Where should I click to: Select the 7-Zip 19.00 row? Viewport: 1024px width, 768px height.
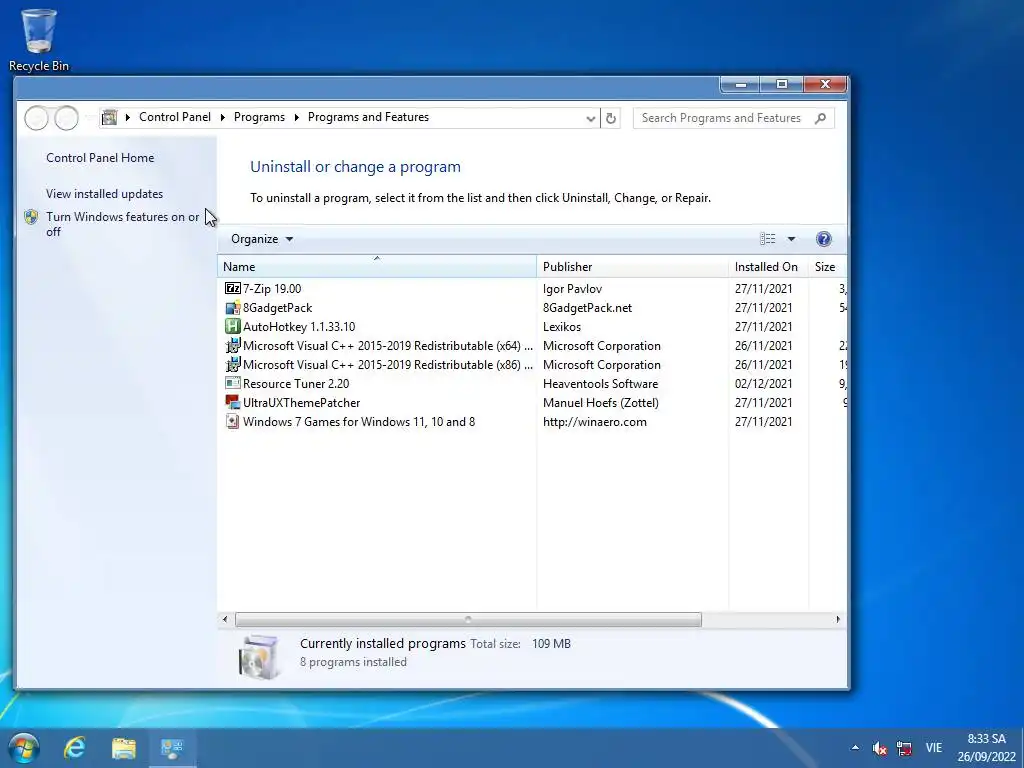(532, 288)
